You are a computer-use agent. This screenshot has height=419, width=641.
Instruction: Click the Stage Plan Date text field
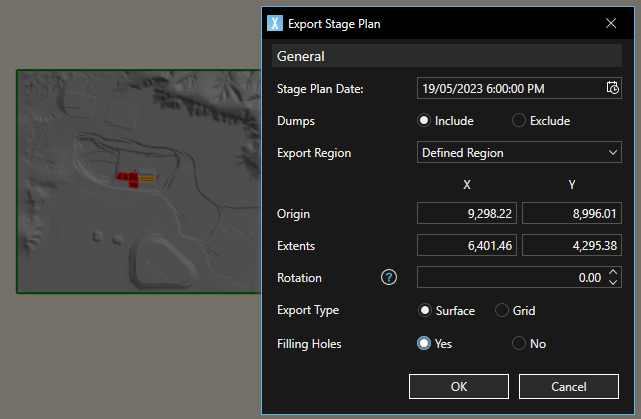[508, 88]
